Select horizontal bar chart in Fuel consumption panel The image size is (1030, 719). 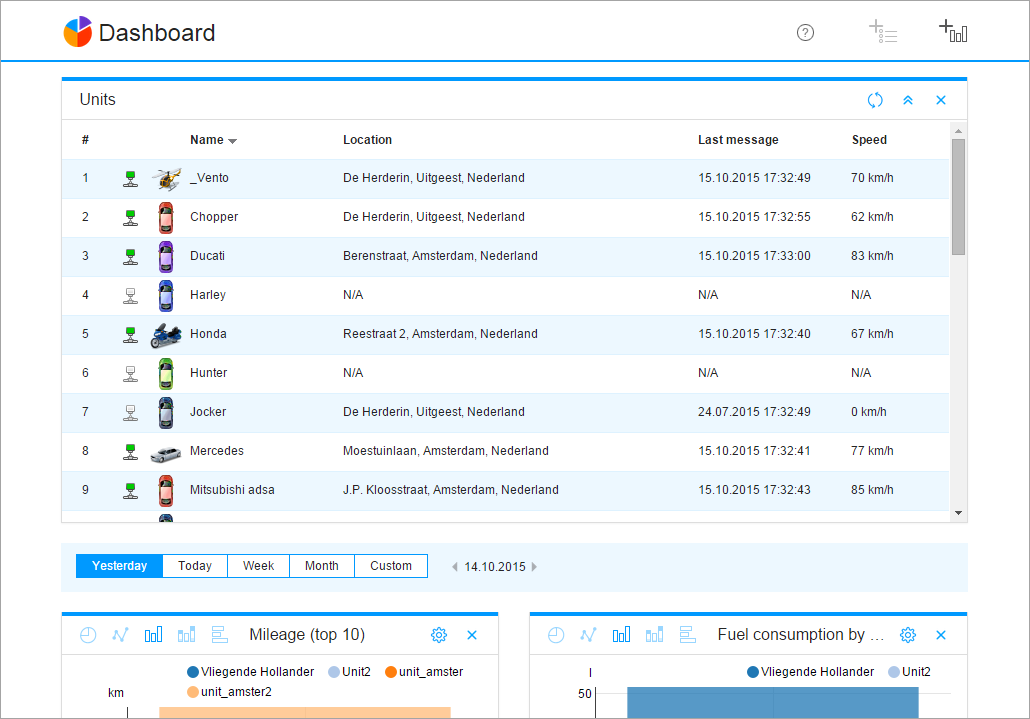pos(687,635)
